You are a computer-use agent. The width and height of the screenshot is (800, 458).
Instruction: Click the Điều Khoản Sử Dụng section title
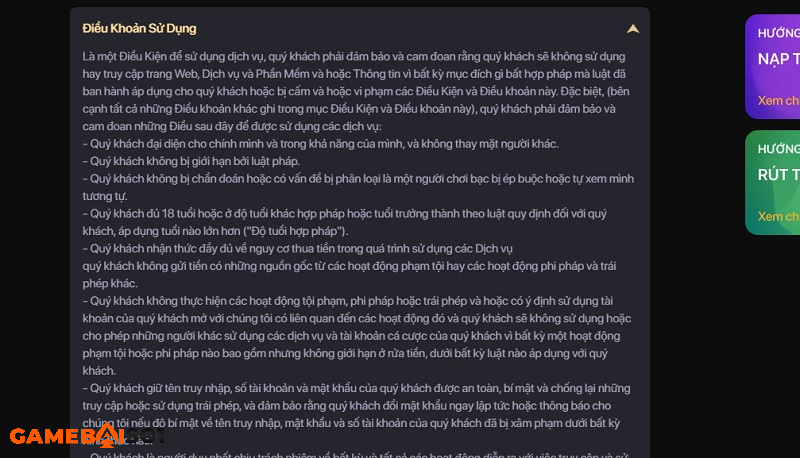click(x=139, y=29)
